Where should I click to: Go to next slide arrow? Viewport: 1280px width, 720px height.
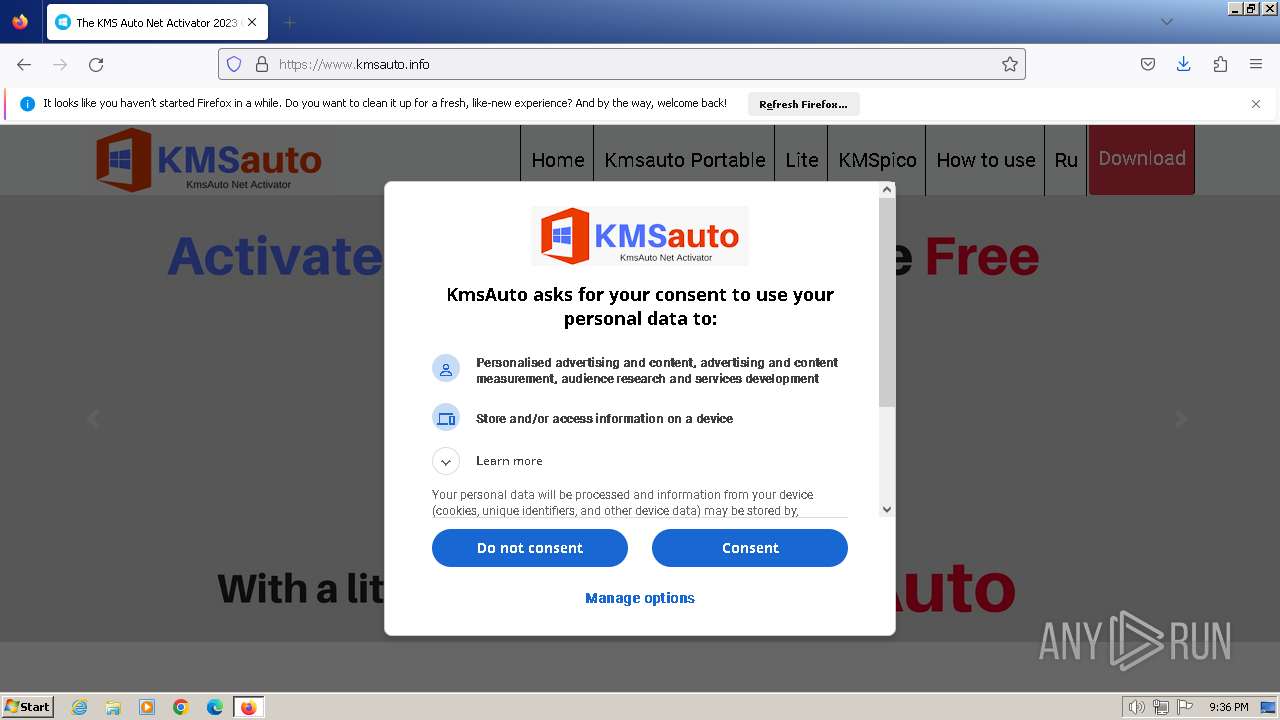[x=1181, y=419]
